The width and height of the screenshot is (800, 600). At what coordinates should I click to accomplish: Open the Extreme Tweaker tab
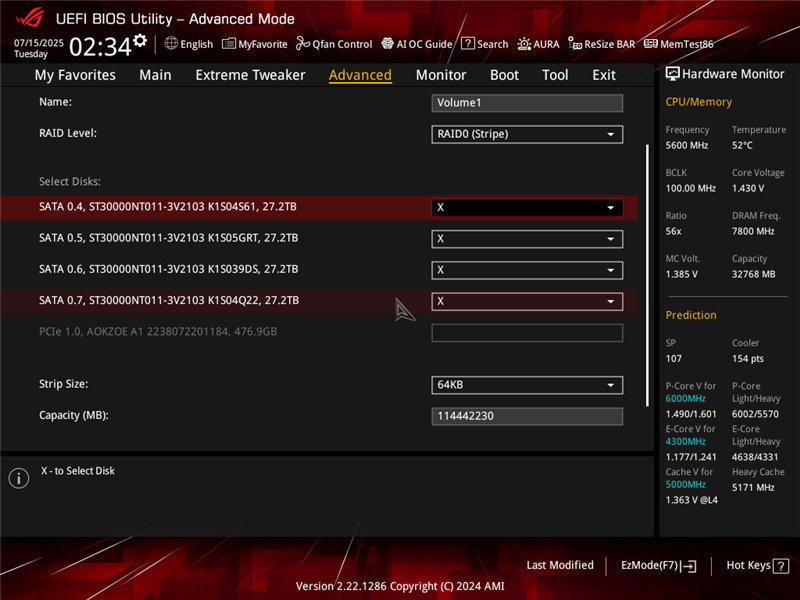pos(250,75)
